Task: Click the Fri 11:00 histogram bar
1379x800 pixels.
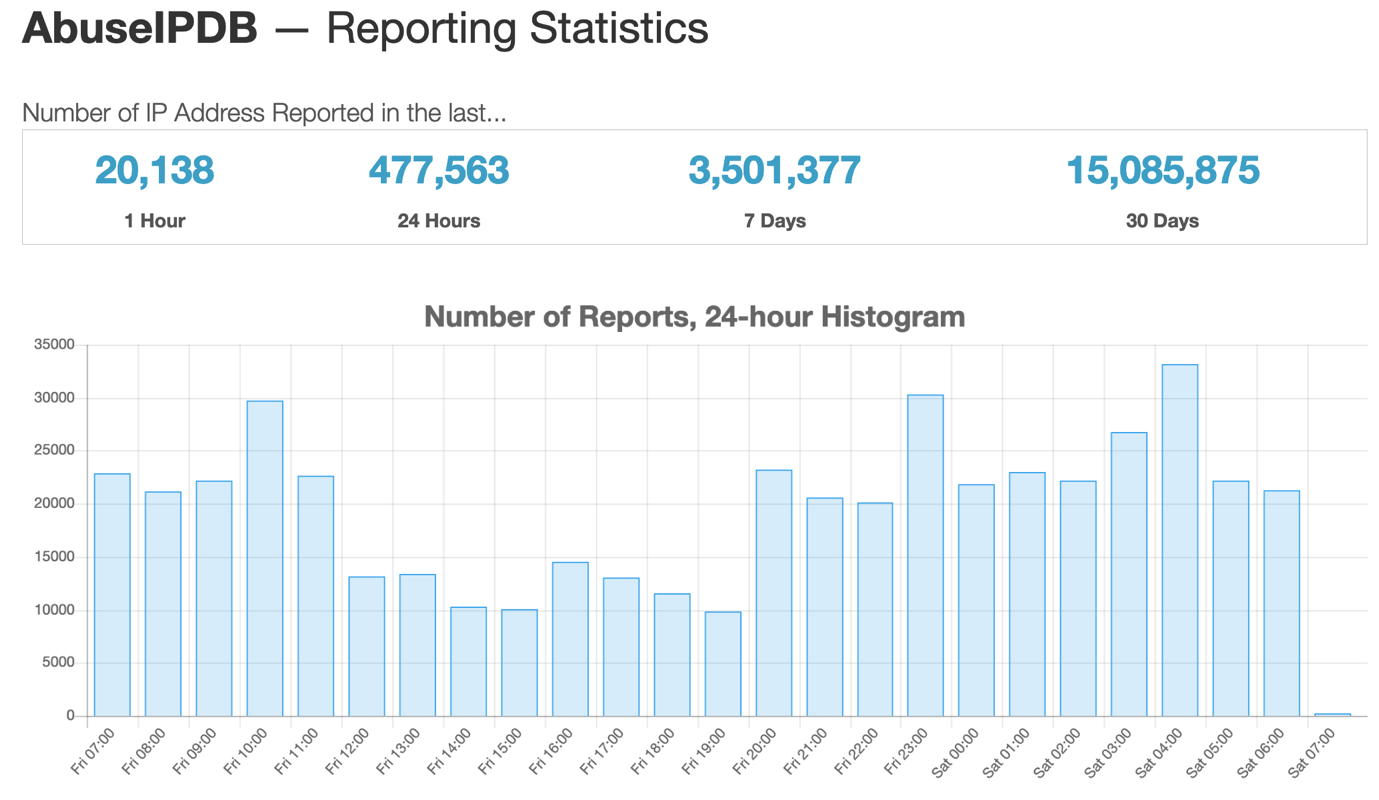Action: [x=316, y=596]
